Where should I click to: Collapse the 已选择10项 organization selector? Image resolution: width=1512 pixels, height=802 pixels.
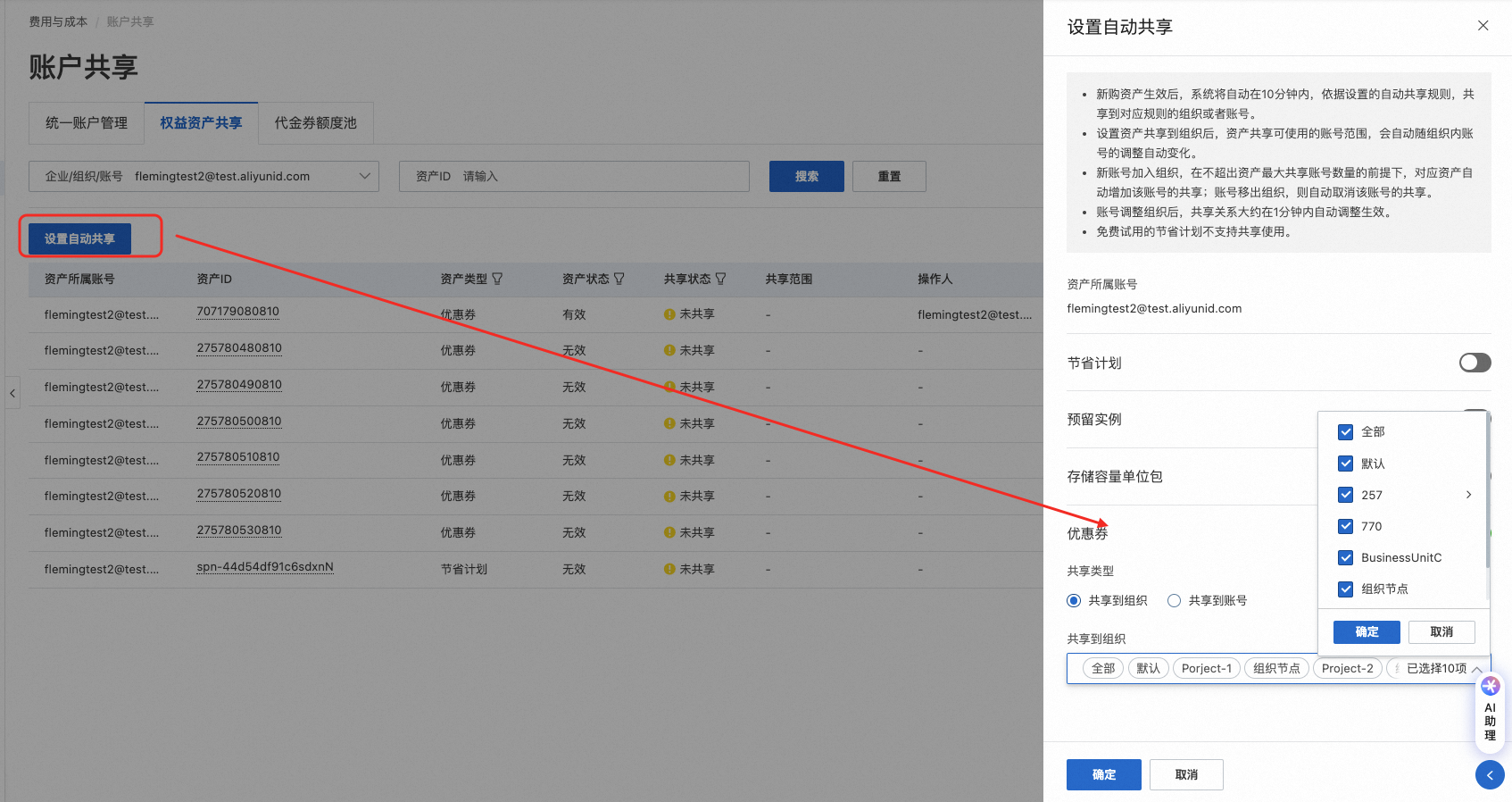(1477, 669)
